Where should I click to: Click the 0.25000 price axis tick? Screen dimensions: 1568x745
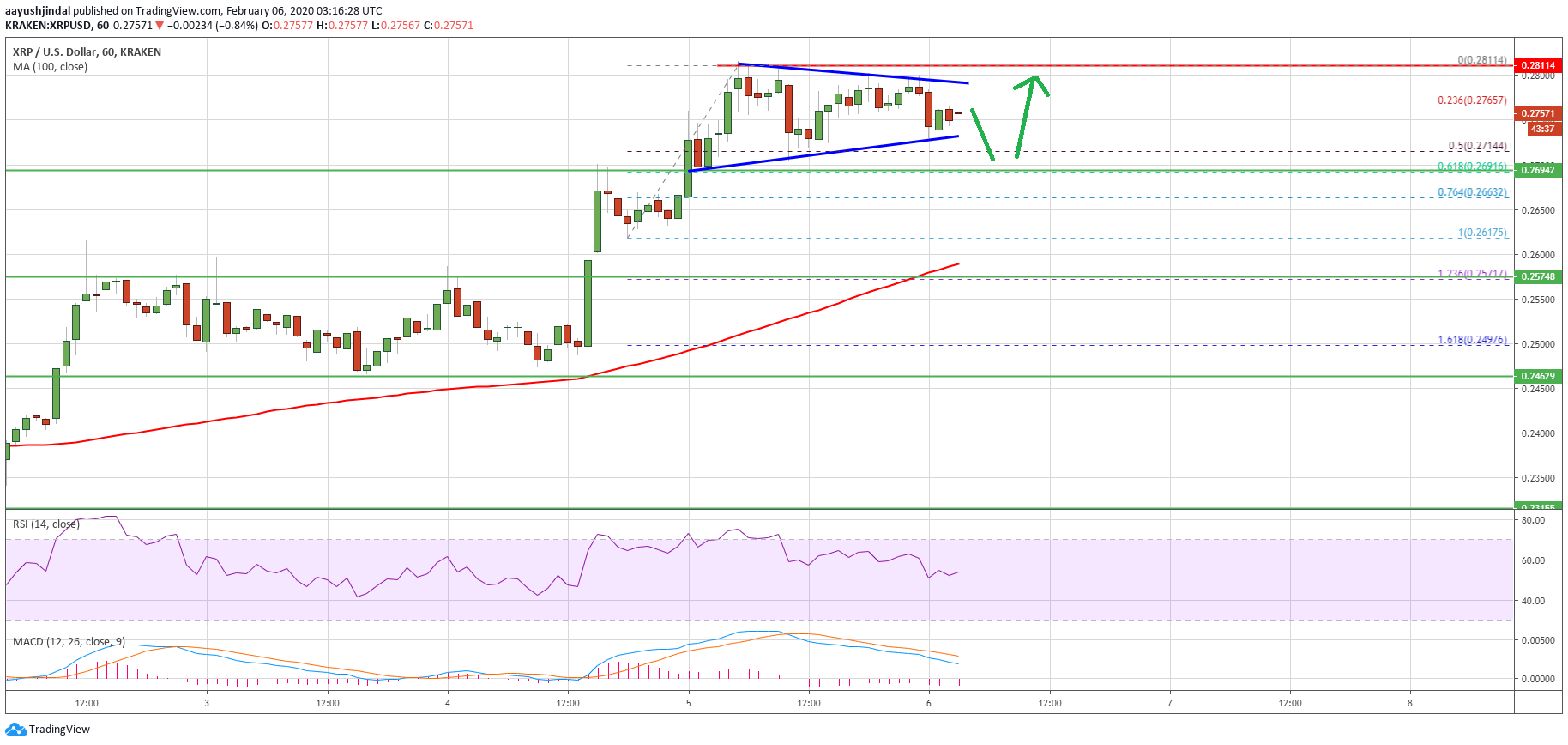click(1538, 344)
